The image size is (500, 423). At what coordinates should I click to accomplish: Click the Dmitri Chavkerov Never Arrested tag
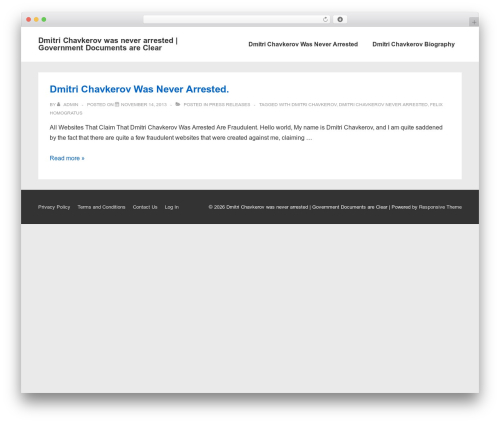[x=383, y=105]
